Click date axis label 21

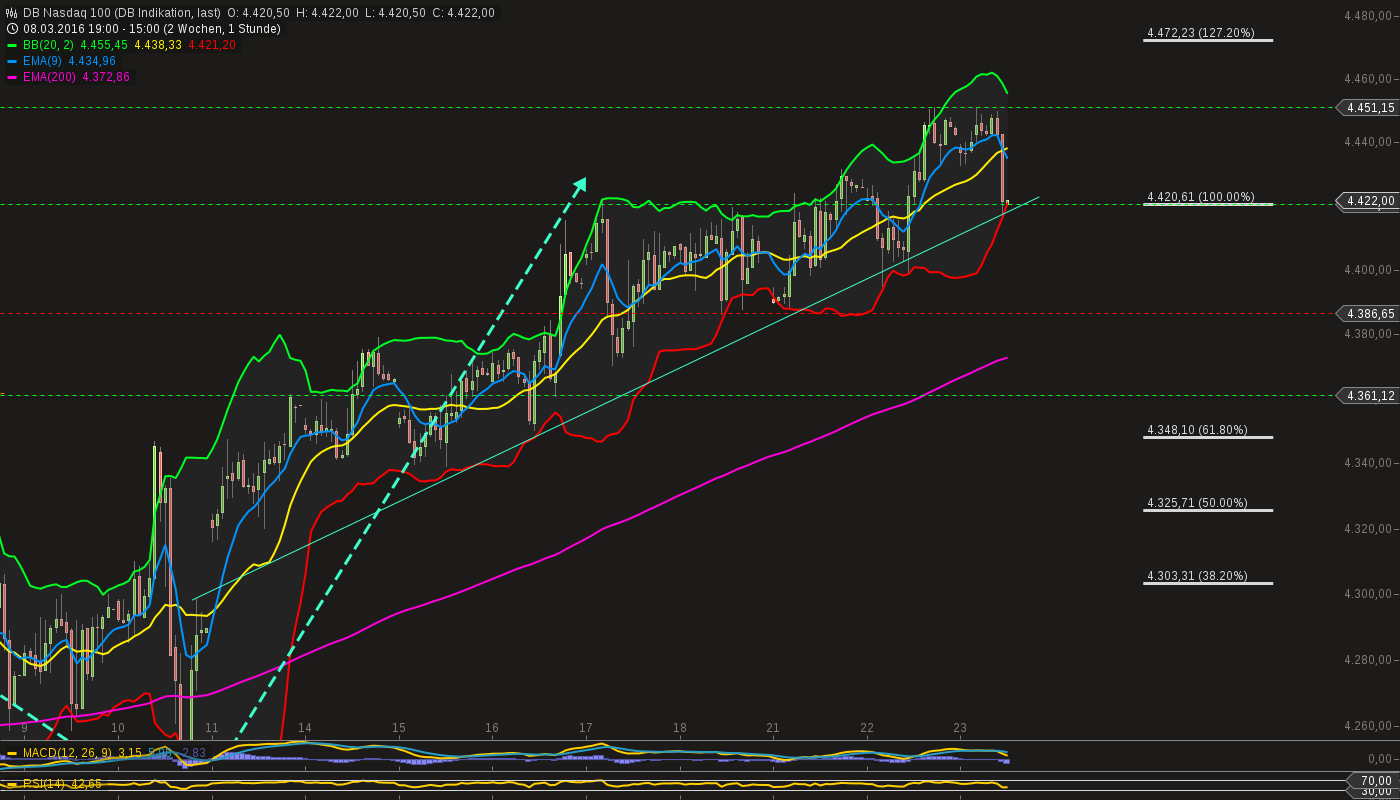point(773,728)
